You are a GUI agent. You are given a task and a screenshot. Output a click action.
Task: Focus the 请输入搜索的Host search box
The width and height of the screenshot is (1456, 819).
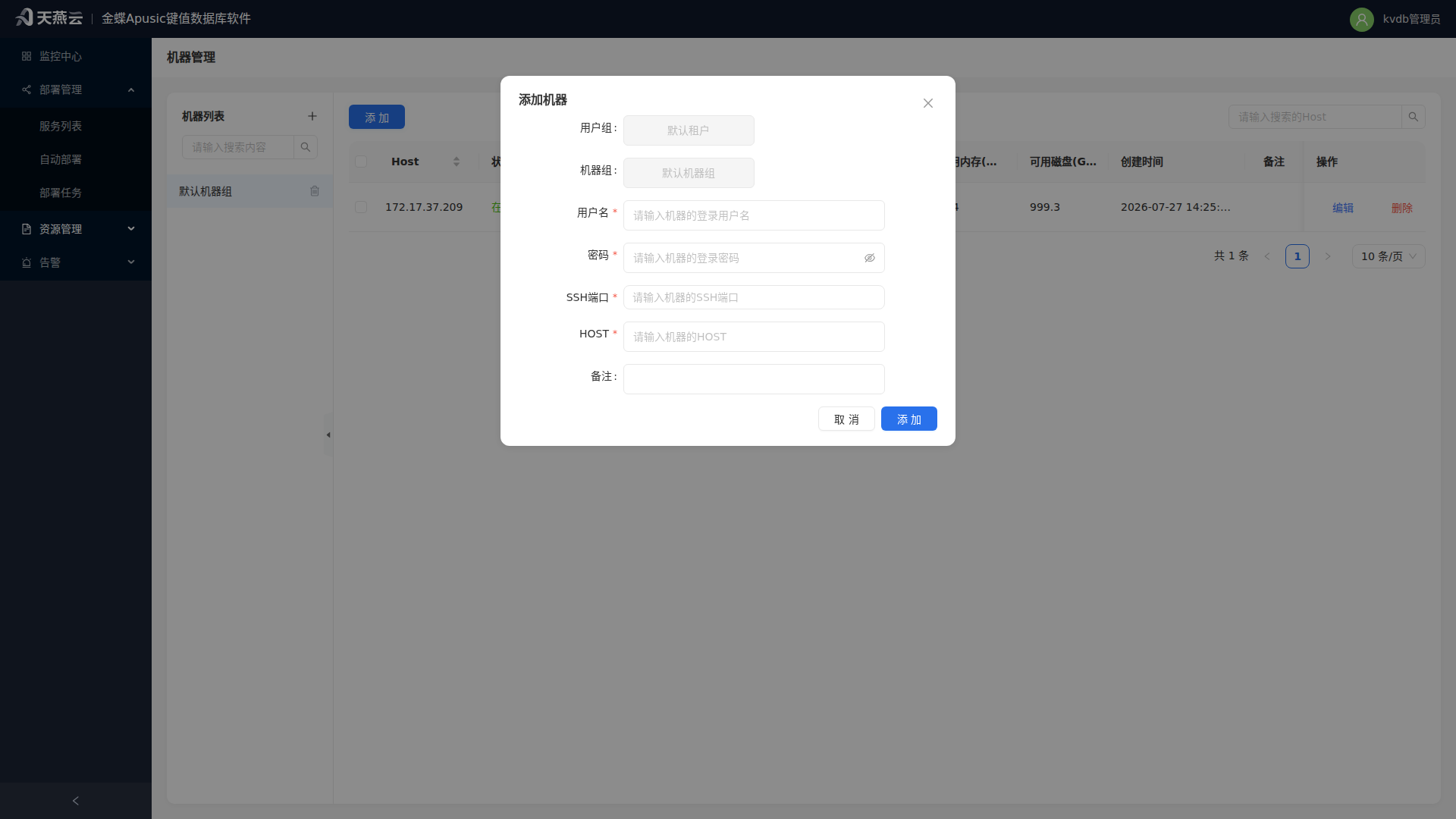1315,117
